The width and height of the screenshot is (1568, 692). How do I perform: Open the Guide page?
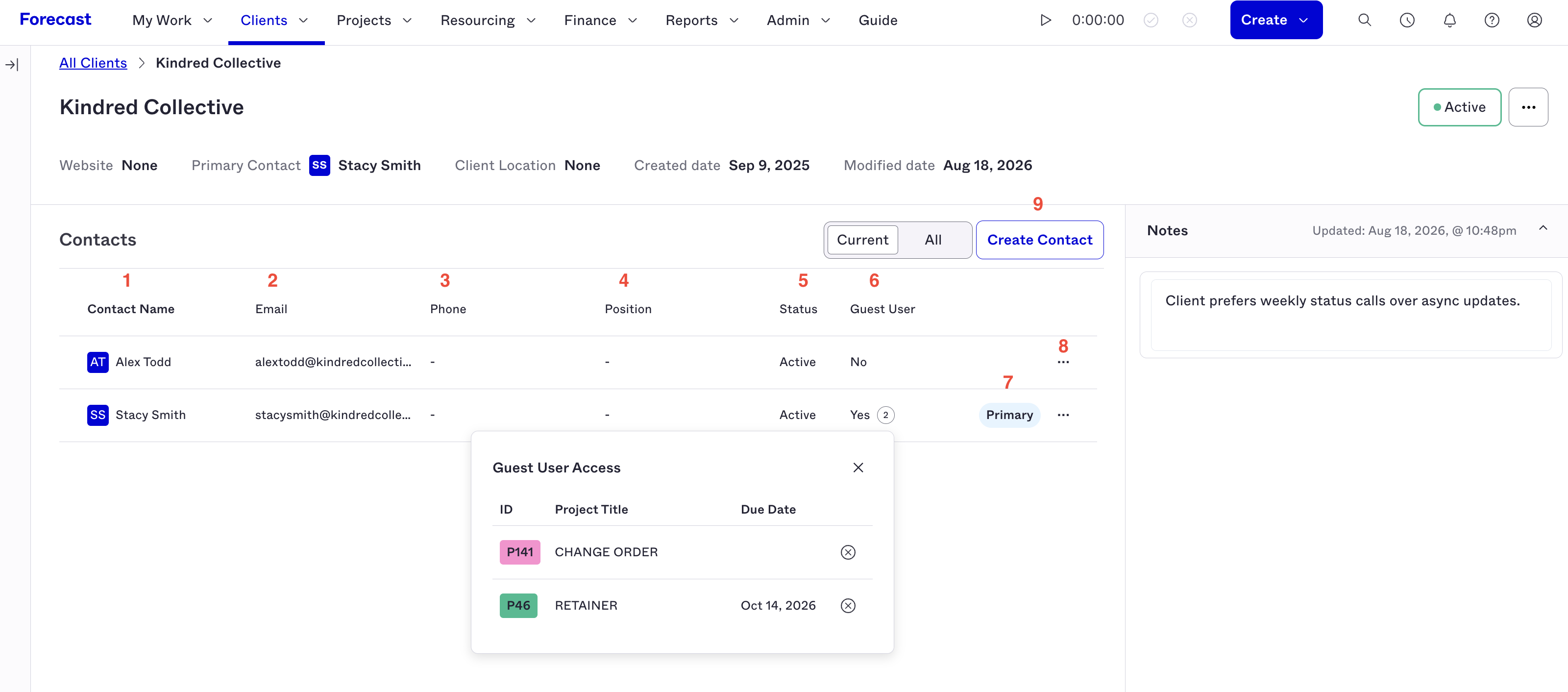point(878,20)
